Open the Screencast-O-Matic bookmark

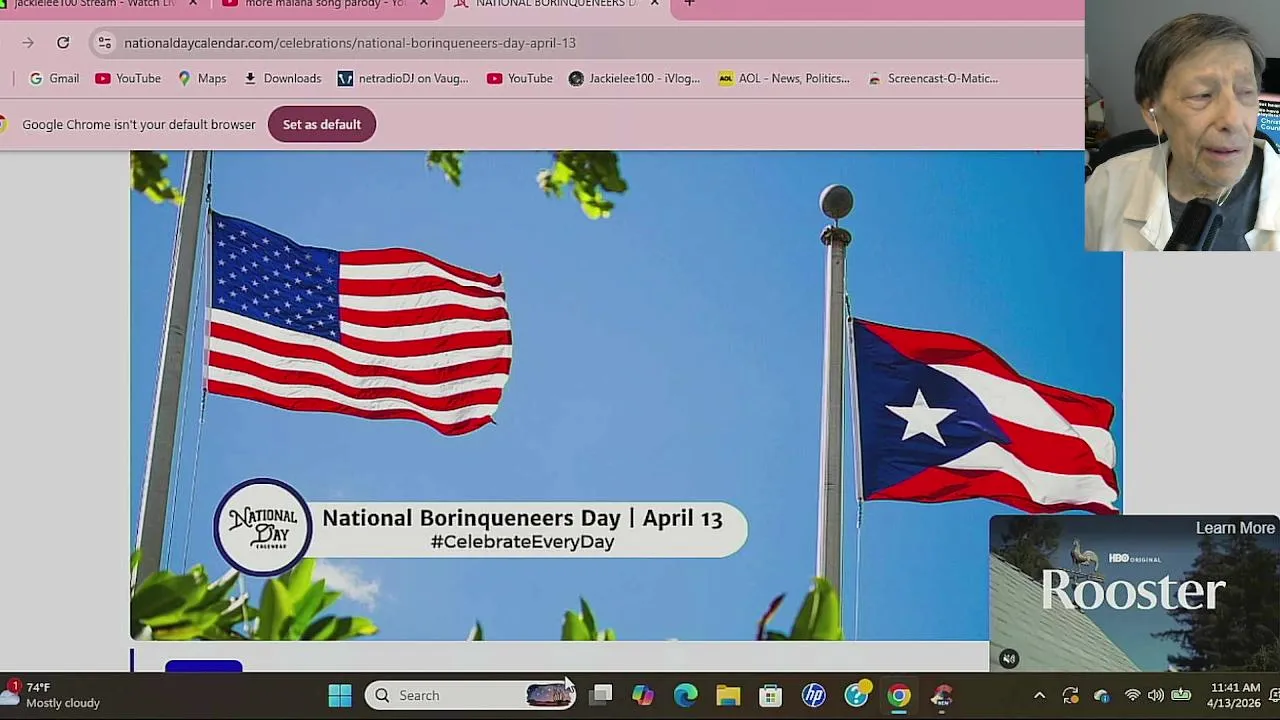tap(933, 78)
